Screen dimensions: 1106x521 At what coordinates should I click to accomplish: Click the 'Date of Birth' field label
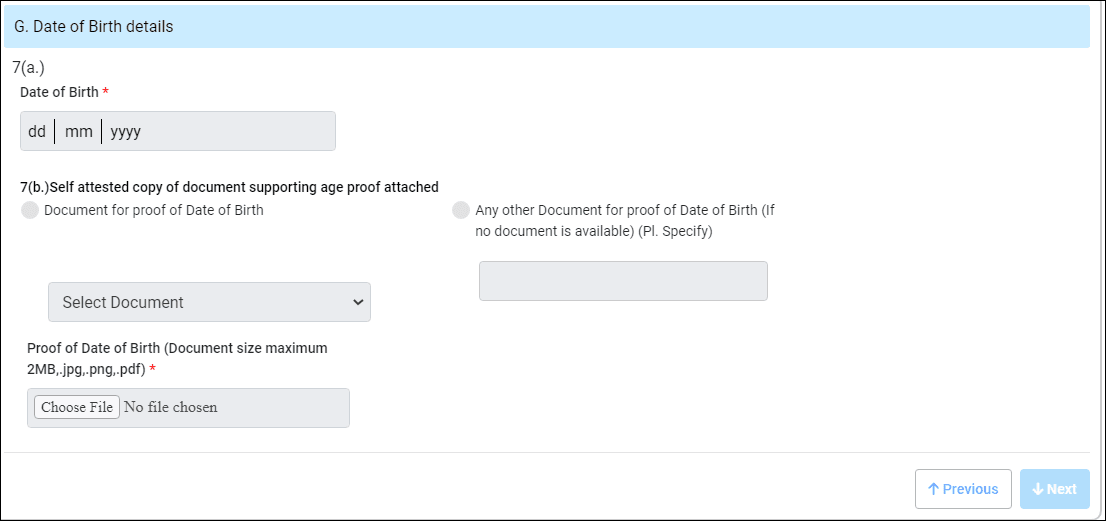(x=59, y=92)
